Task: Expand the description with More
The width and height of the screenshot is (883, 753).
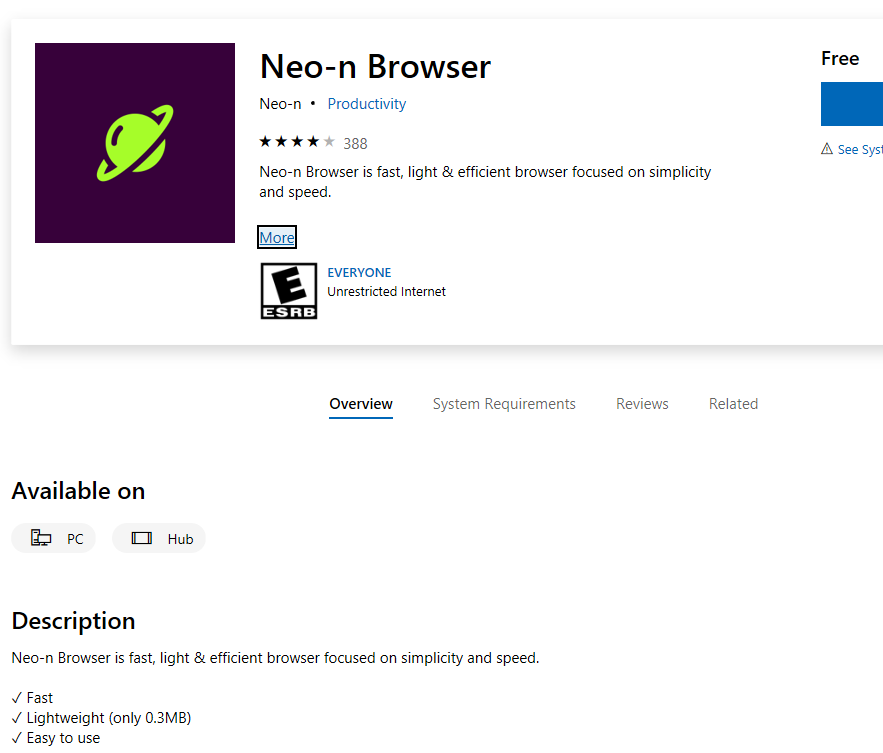Action: [277, 237]
